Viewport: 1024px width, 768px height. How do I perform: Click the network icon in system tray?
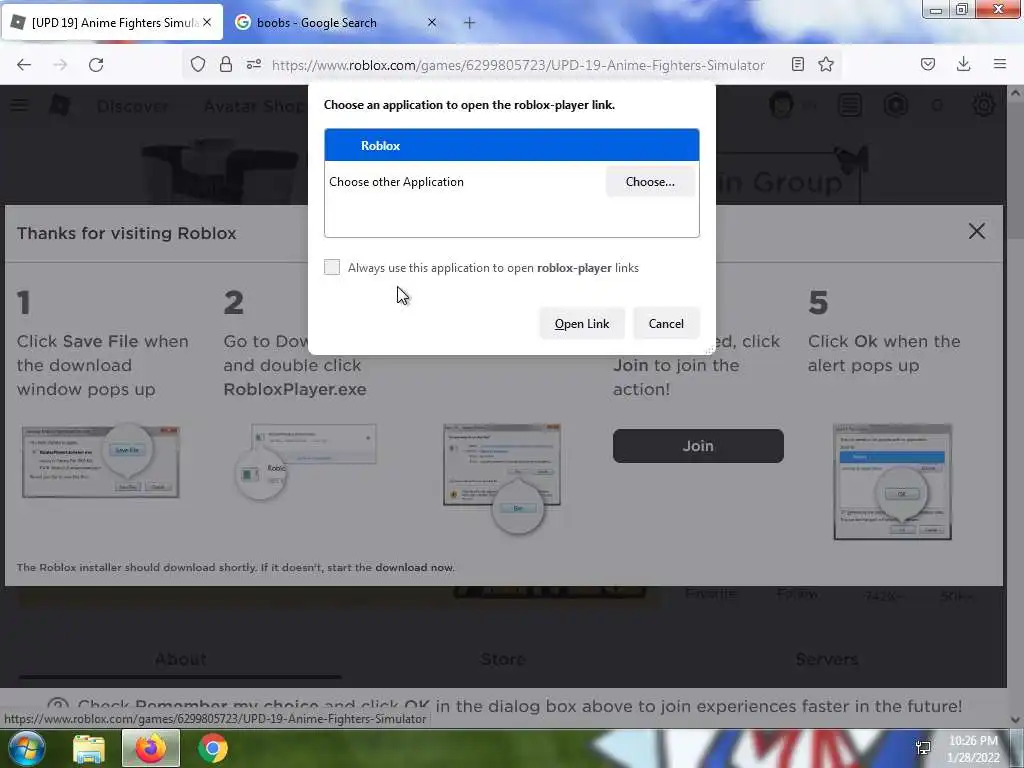click(x=923, y=748)
